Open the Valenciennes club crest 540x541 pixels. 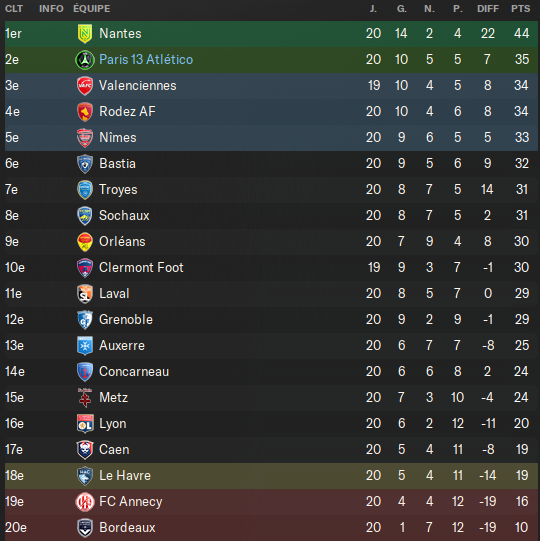click(x=85, y=86)
